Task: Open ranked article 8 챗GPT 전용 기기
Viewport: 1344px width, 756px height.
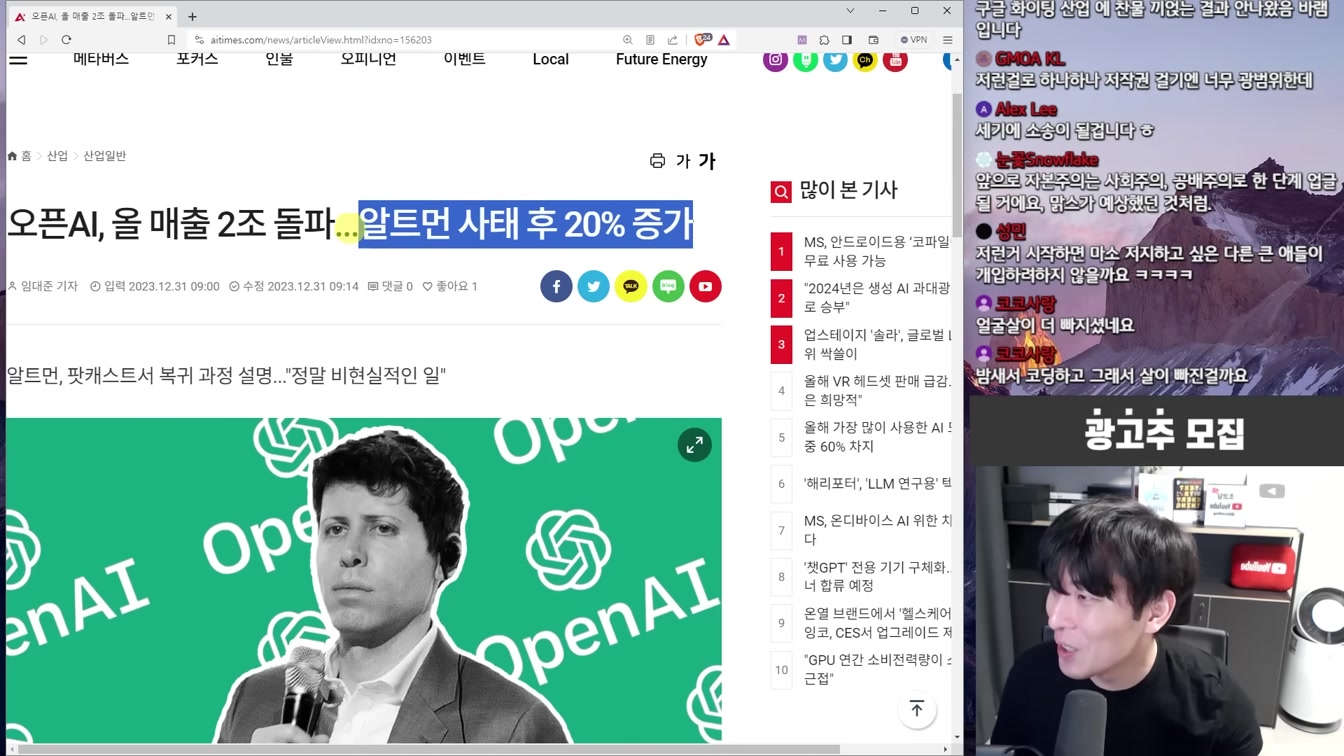Action: [877, 576]
